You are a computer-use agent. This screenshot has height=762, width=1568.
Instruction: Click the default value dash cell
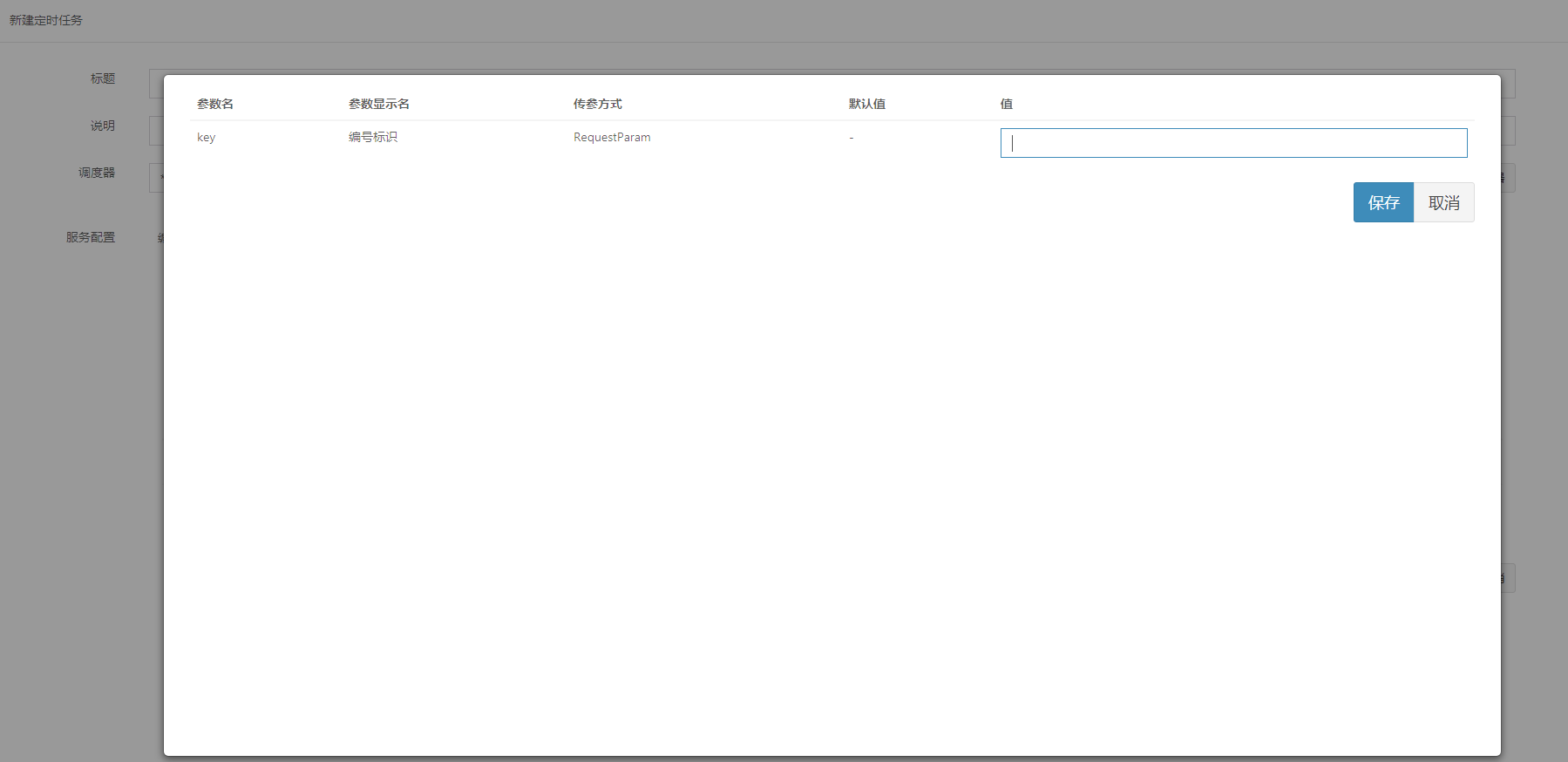click(x=852, y=138)
